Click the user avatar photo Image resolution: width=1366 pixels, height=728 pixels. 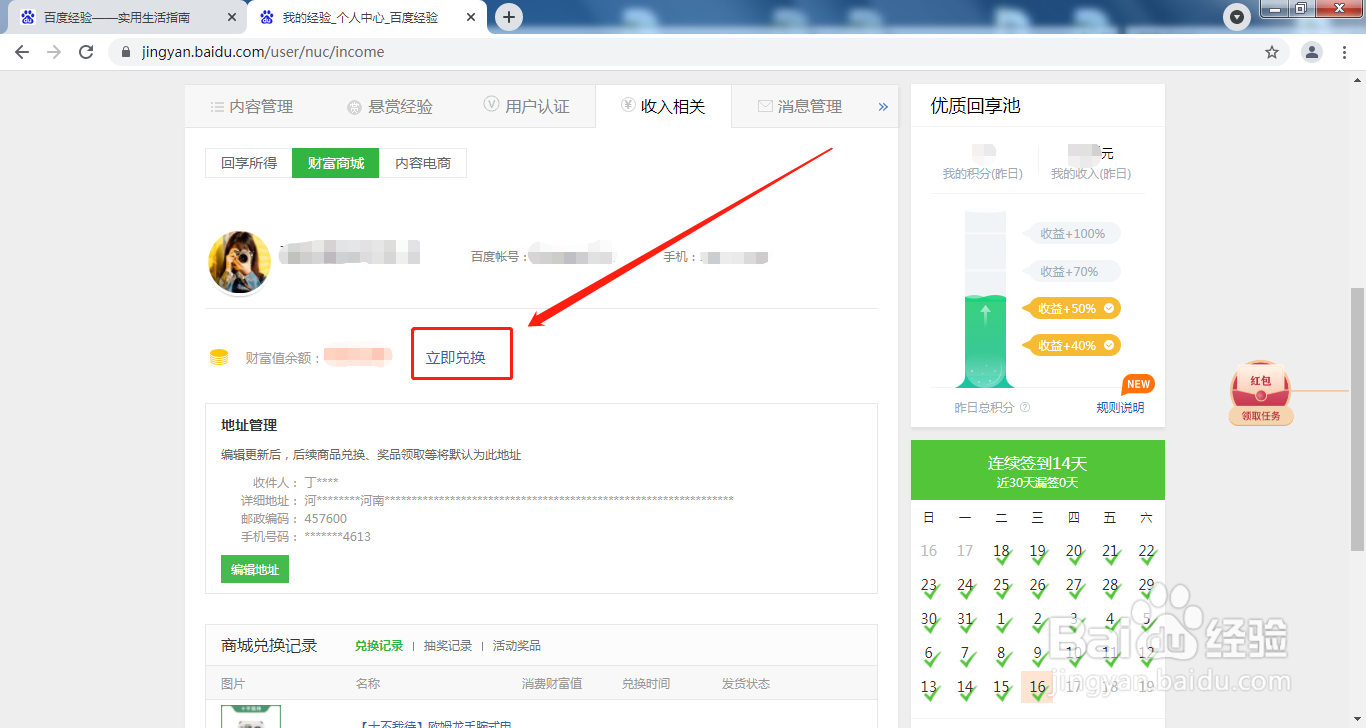(239, 262)
